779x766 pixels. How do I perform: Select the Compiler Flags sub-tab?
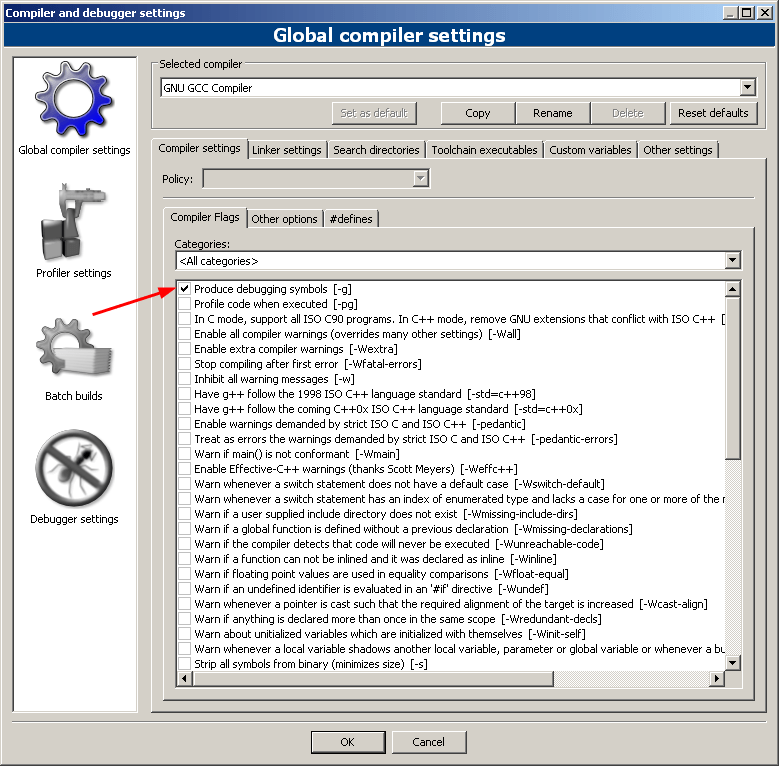(205, 217)
